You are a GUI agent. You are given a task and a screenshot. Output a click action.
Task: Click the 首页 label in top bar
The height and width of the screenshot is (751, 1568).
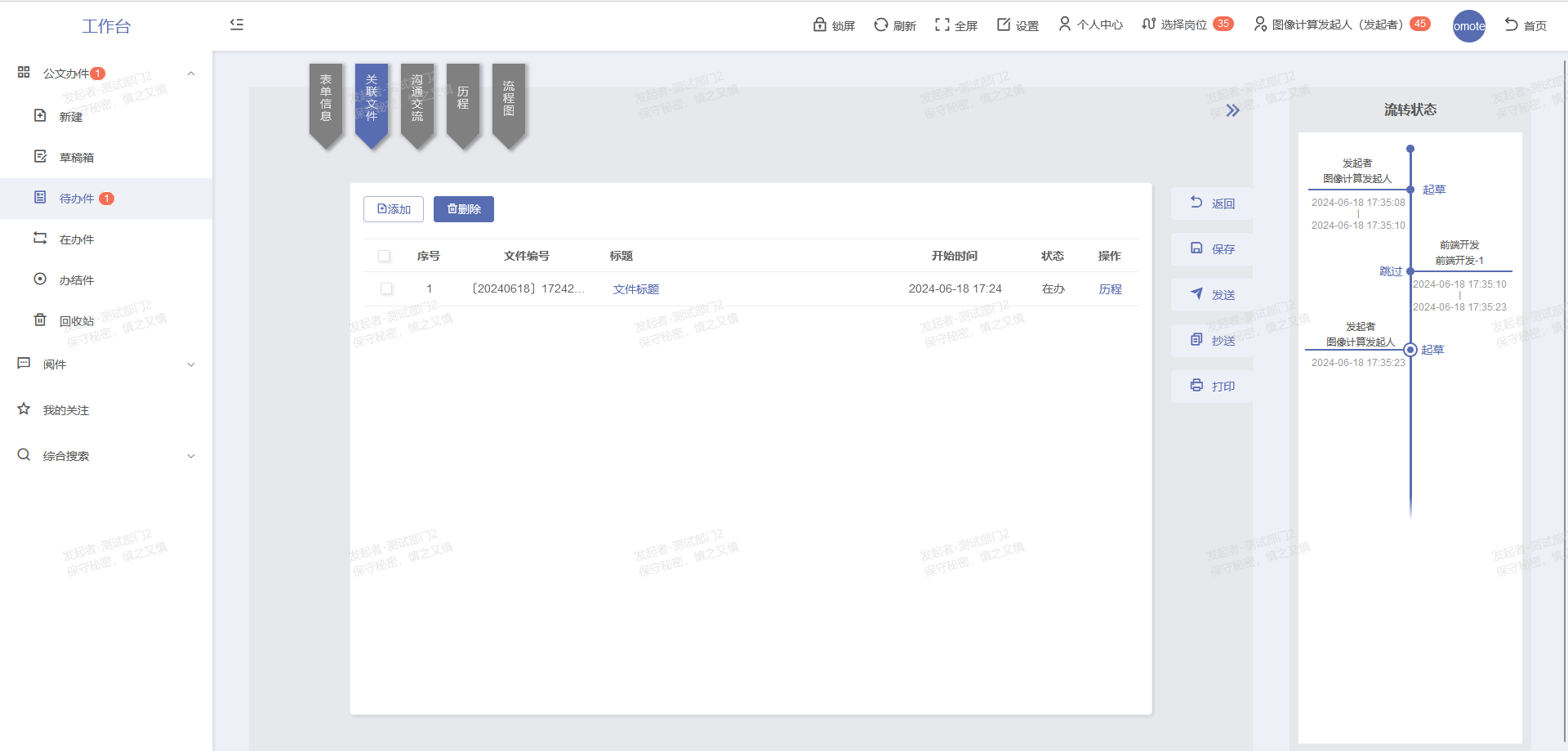[x=1535, y=26]
